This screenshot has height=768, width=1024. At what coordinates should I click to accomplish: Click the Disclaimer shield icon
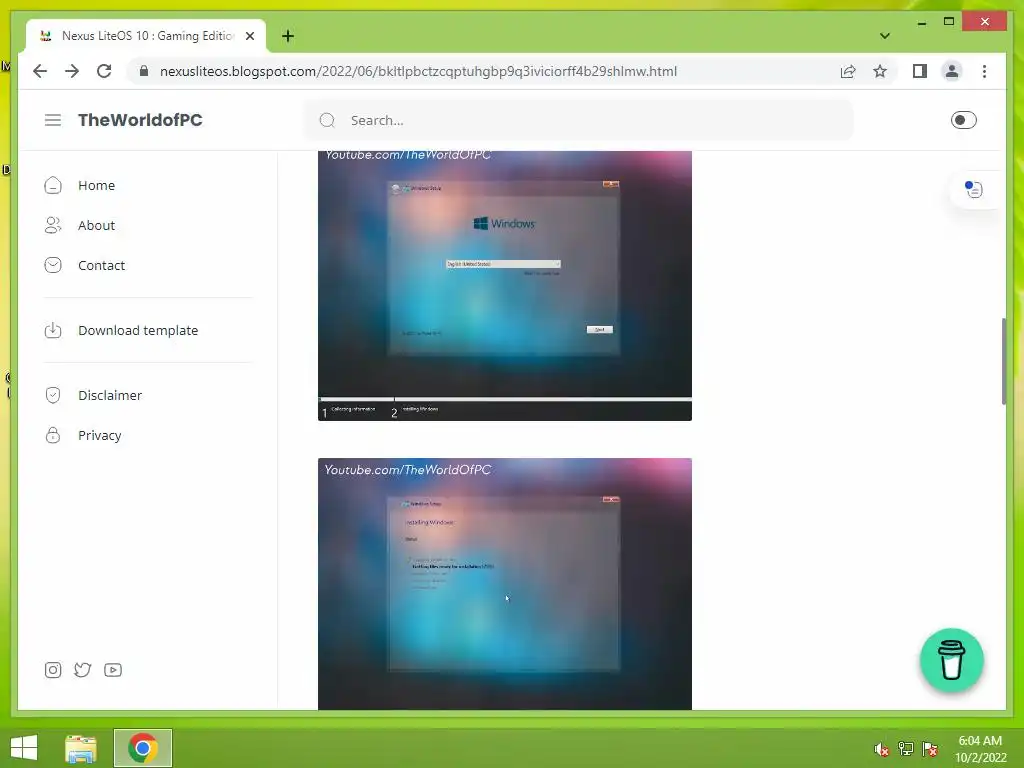[x=53, y=395]
